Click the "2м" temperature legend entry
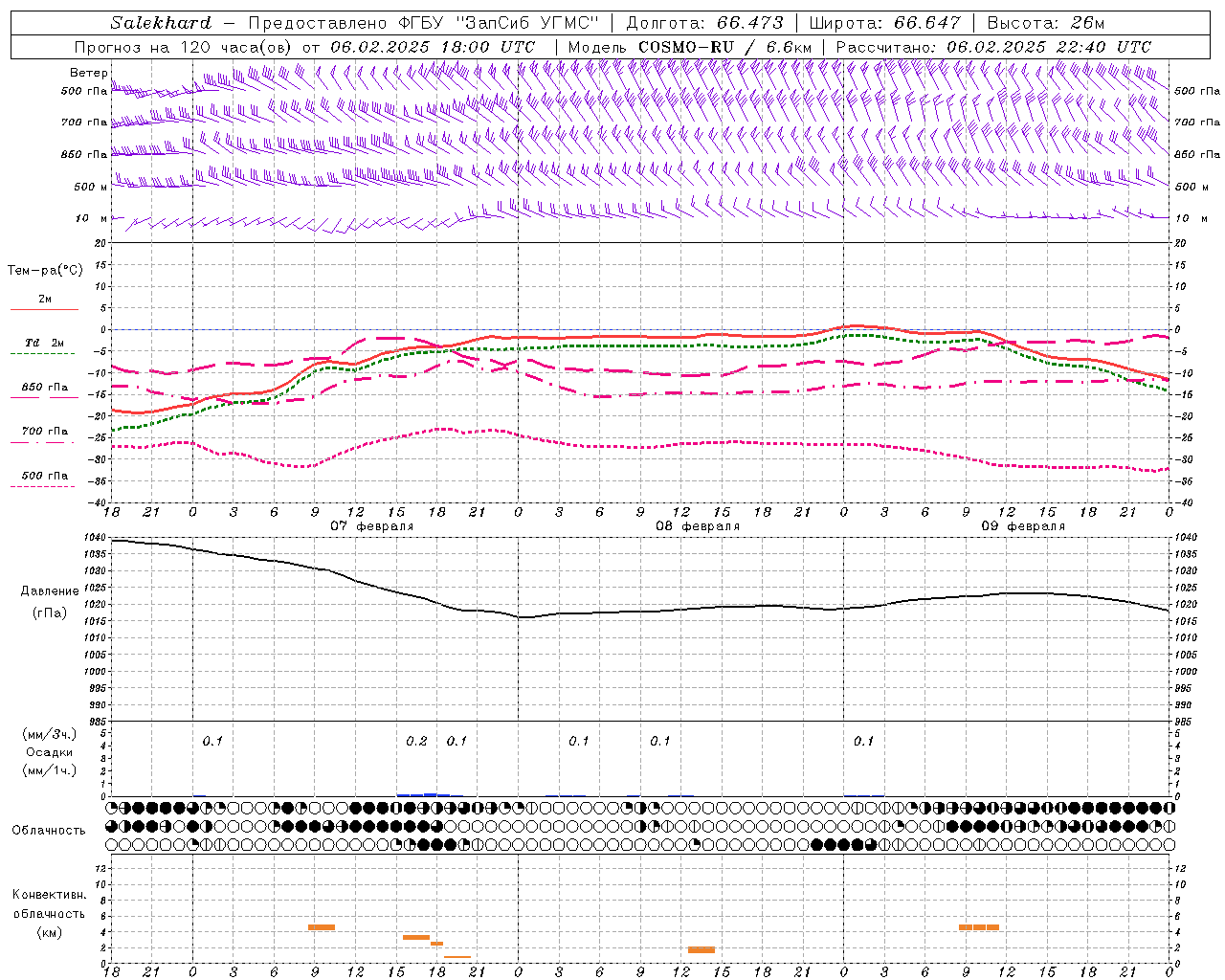1225x980 pixels. pyautogui.click(x=45, y=299)
